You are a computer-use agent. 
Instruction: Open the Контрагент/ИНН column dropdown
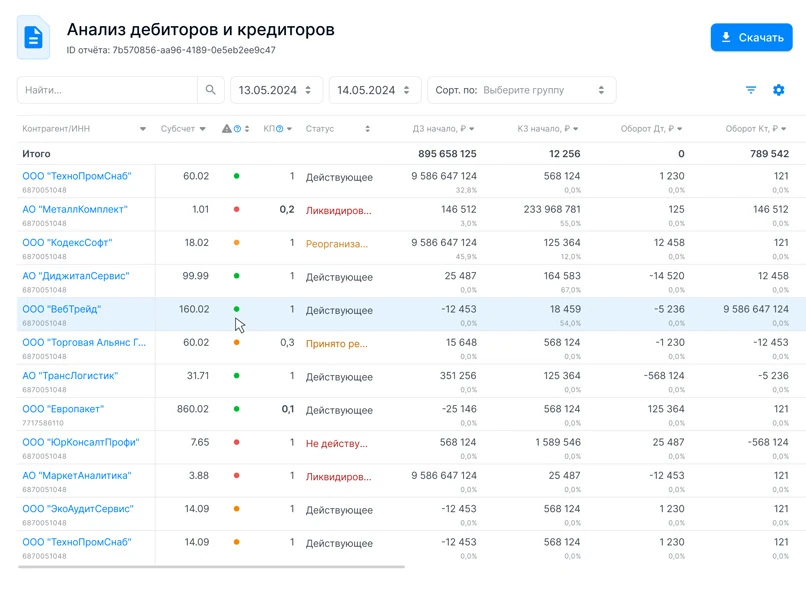point(141,130)
